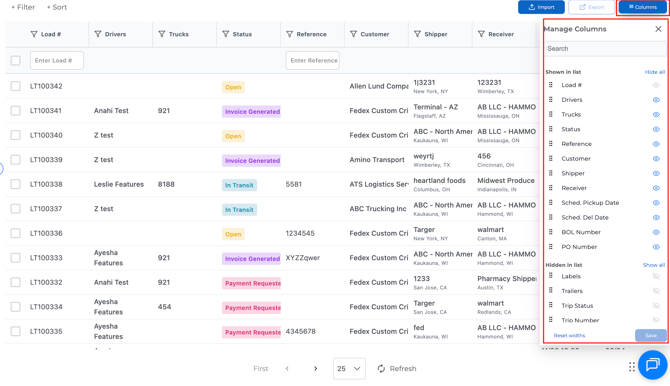Toggle visibility of Customer column
670x386 pixels.
point(656,159)
